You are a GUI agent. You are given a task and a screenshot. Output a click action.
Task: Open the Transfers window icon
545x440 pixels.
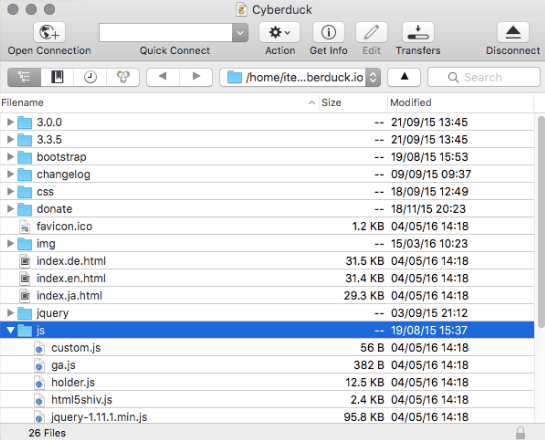tap(418, 32)
